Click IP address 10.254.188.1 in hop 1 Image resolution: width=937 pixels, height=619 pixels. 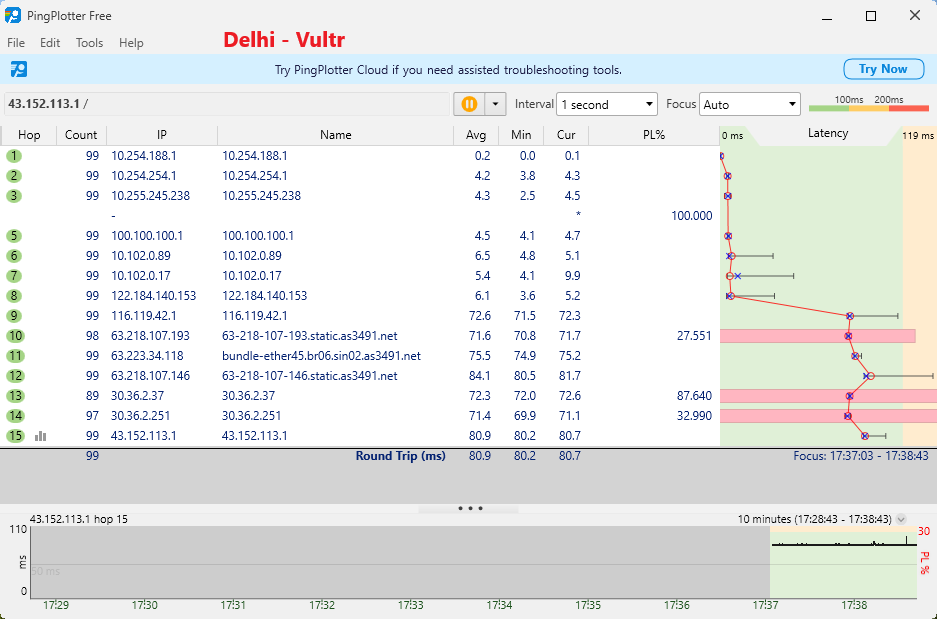[x=144, y=156]
